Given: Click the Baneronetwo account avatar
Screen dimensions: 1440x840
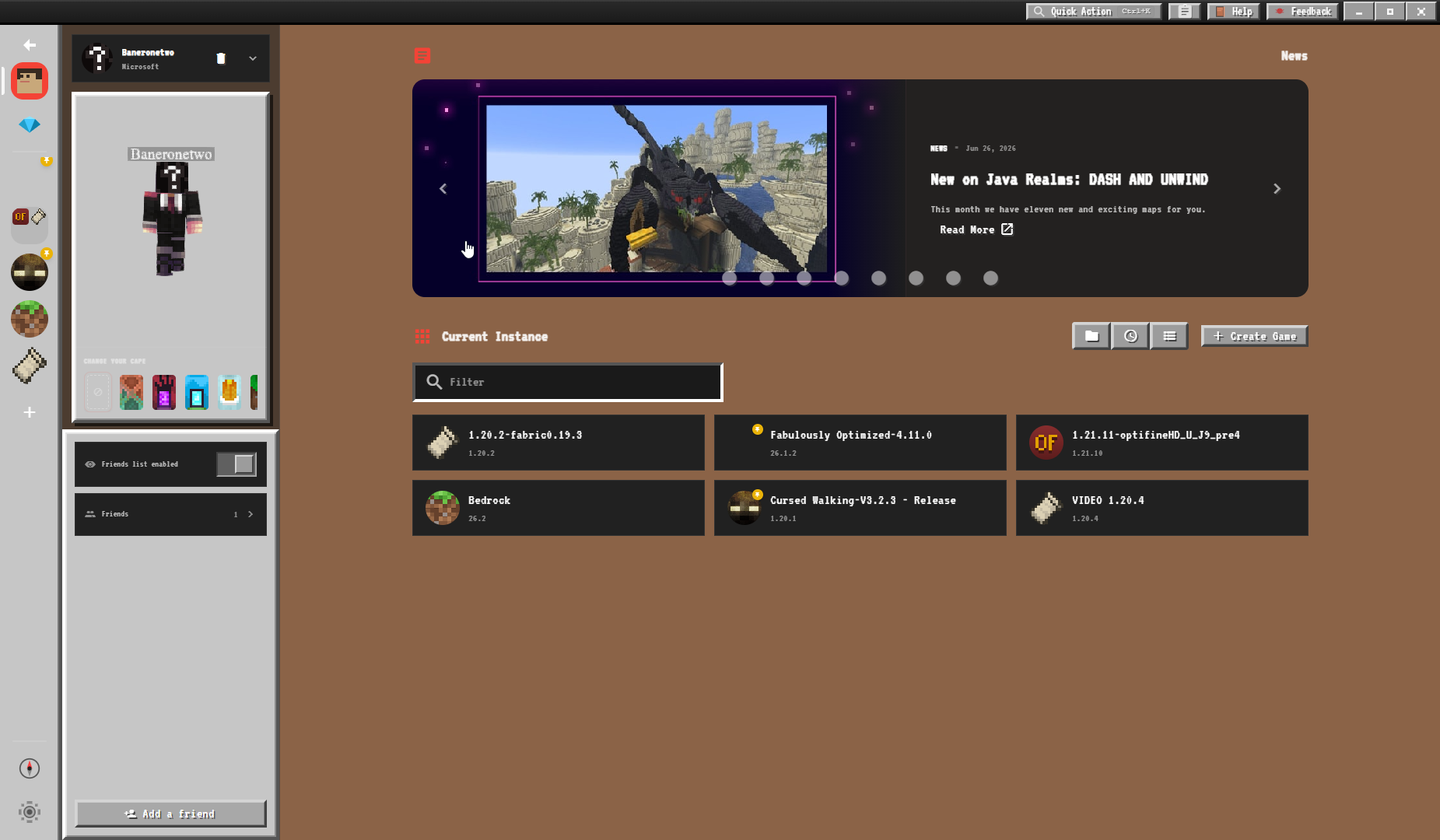Looking at the screenshot, I should tap(98, 58).
